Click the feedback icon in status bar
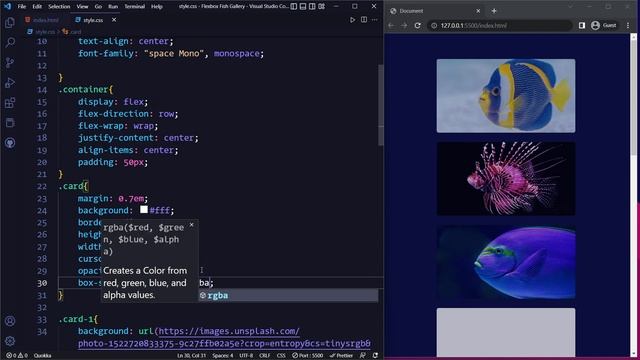 click(x=362, y=356)
